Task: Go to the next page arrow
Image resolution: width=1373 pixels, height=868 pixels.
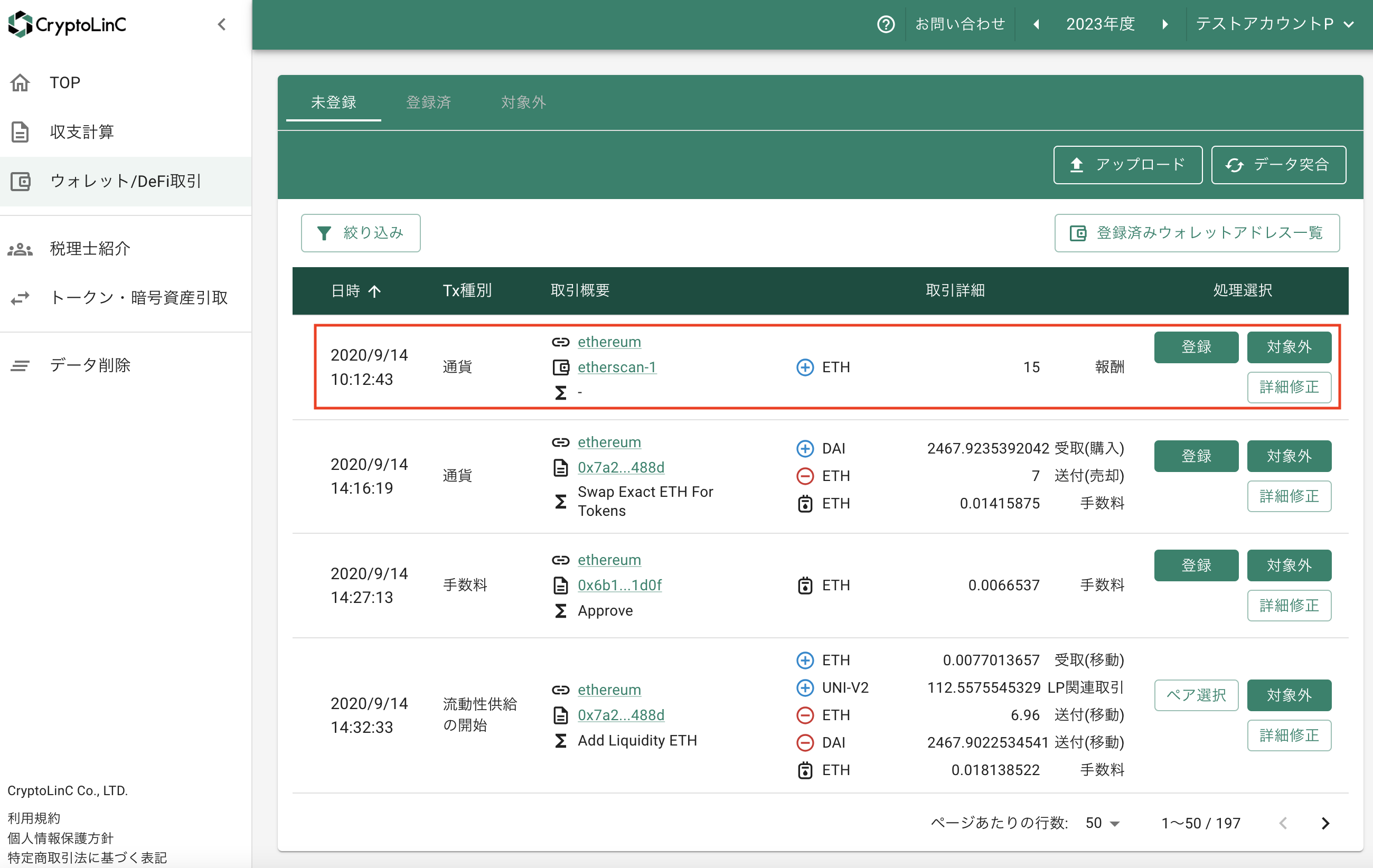Action: click(x=1325, y=823)
